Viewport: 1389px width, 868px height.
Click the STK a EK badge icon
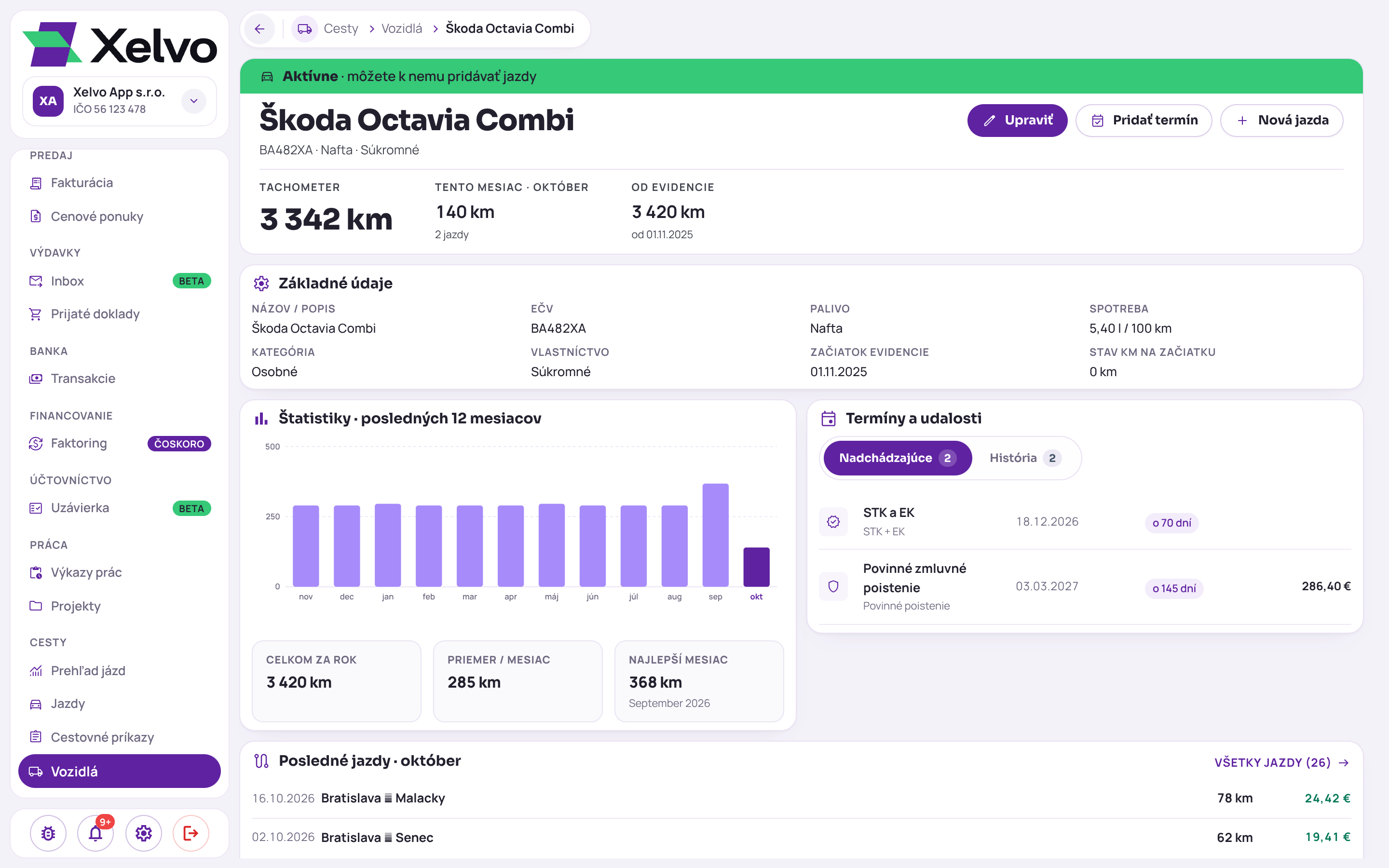[x=833, y=521]
